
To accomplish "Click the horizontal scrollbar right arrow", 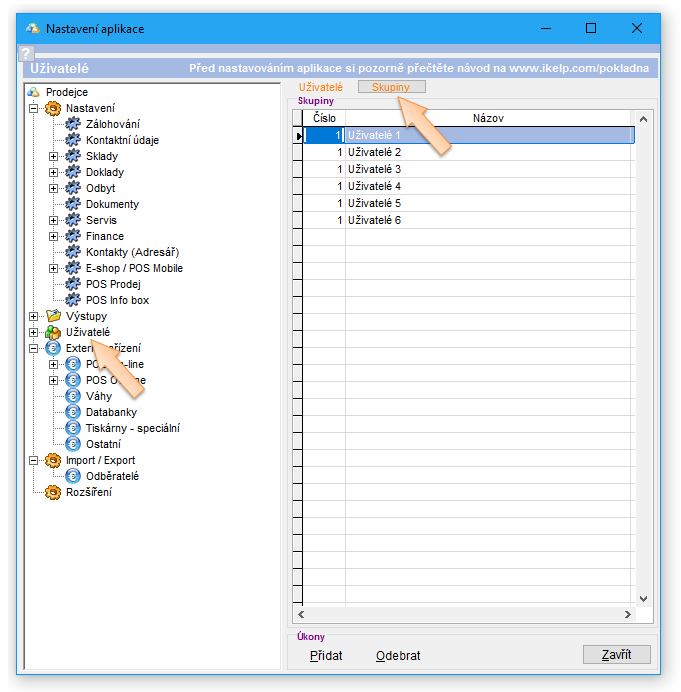I will click(x=628, y=615).
